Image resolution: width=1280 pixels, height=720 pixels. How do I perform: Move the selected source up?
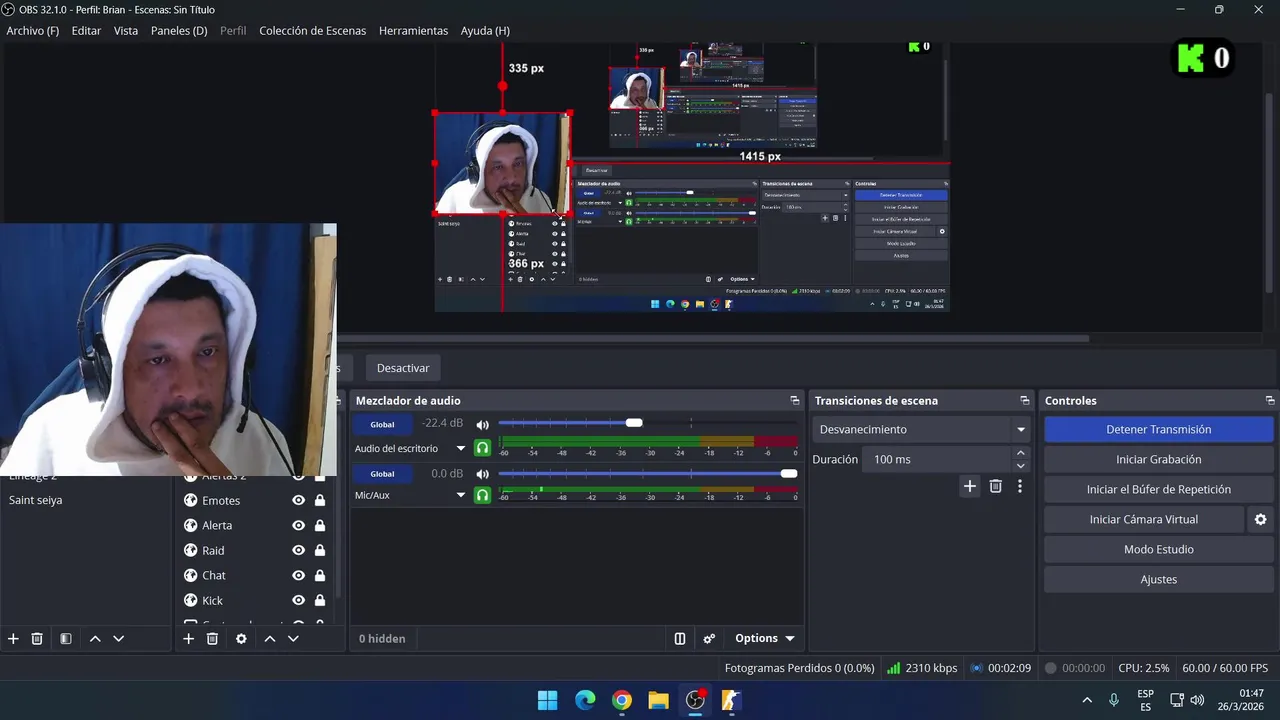269,638
